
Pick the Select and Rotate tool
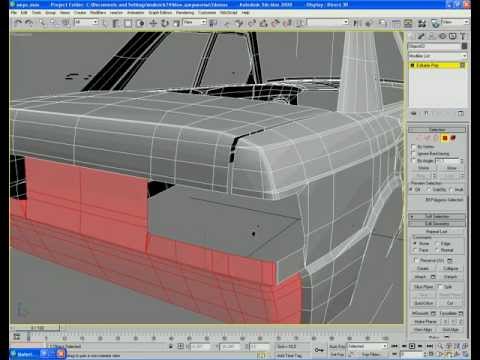click(x=165, y=23)
